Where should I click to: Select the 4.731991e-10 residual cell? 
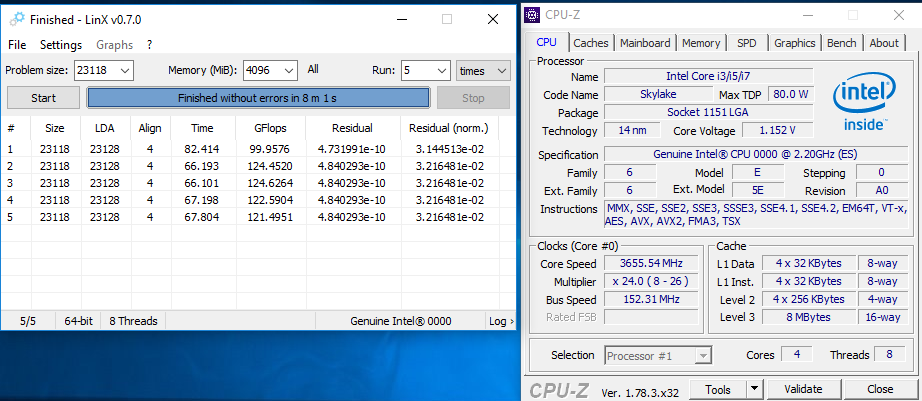tap(352, 149)
